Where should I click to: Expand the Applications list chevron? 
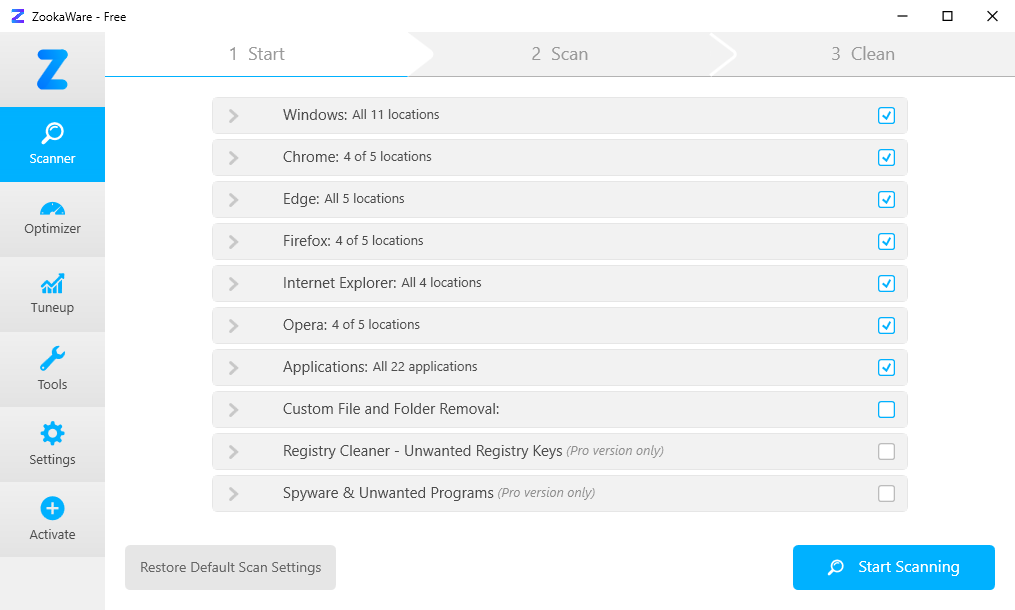click(233, 368)
